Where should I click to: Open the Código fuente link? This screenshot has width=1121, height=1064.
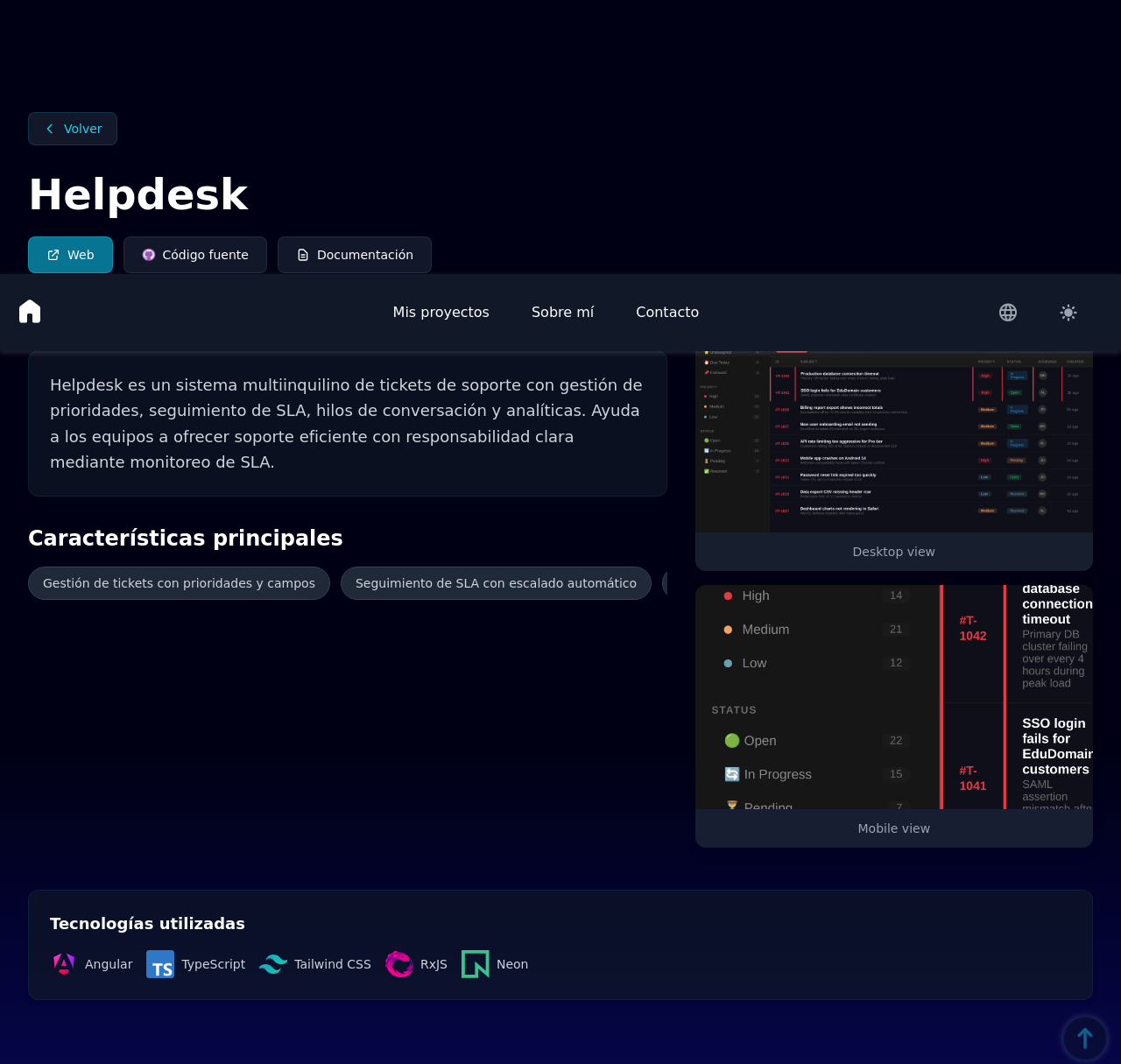click(195, 255)
